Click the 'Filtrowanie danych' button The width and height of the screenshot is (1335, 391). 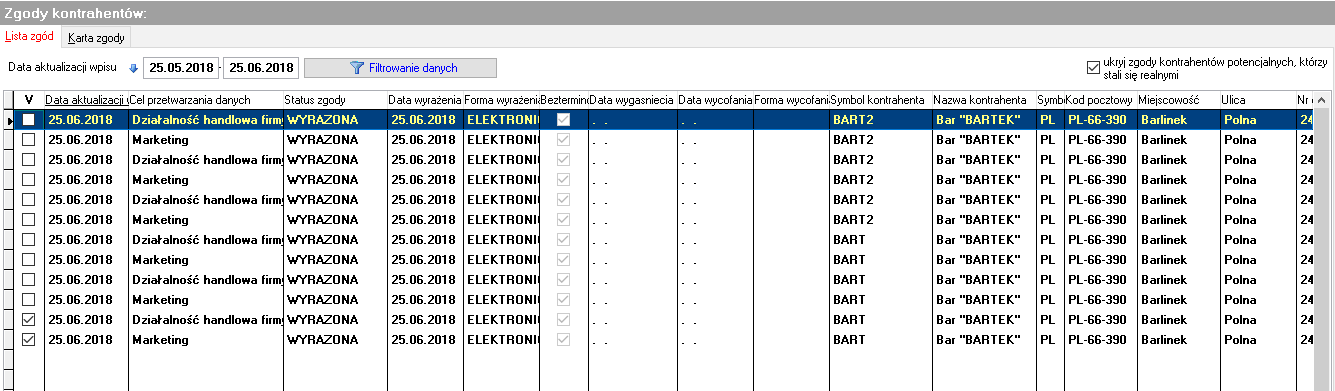pos(400,68)
